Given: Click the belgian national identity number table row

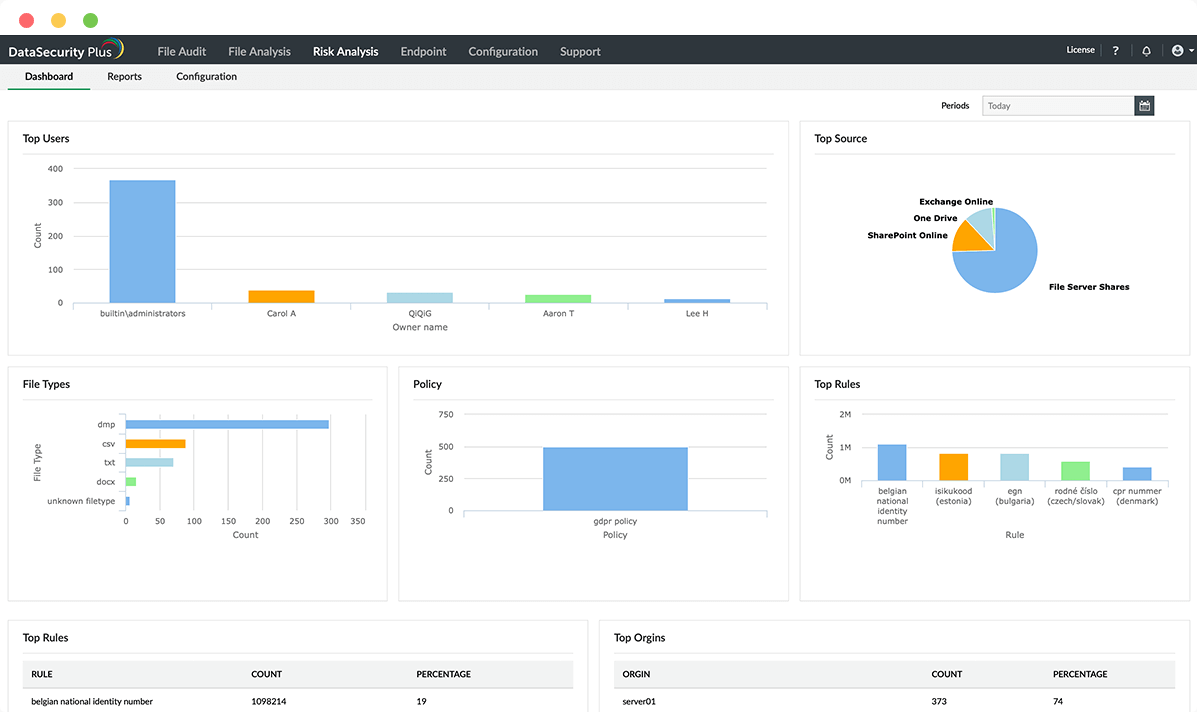Looking at the screenshot, I should pos(298,701).
